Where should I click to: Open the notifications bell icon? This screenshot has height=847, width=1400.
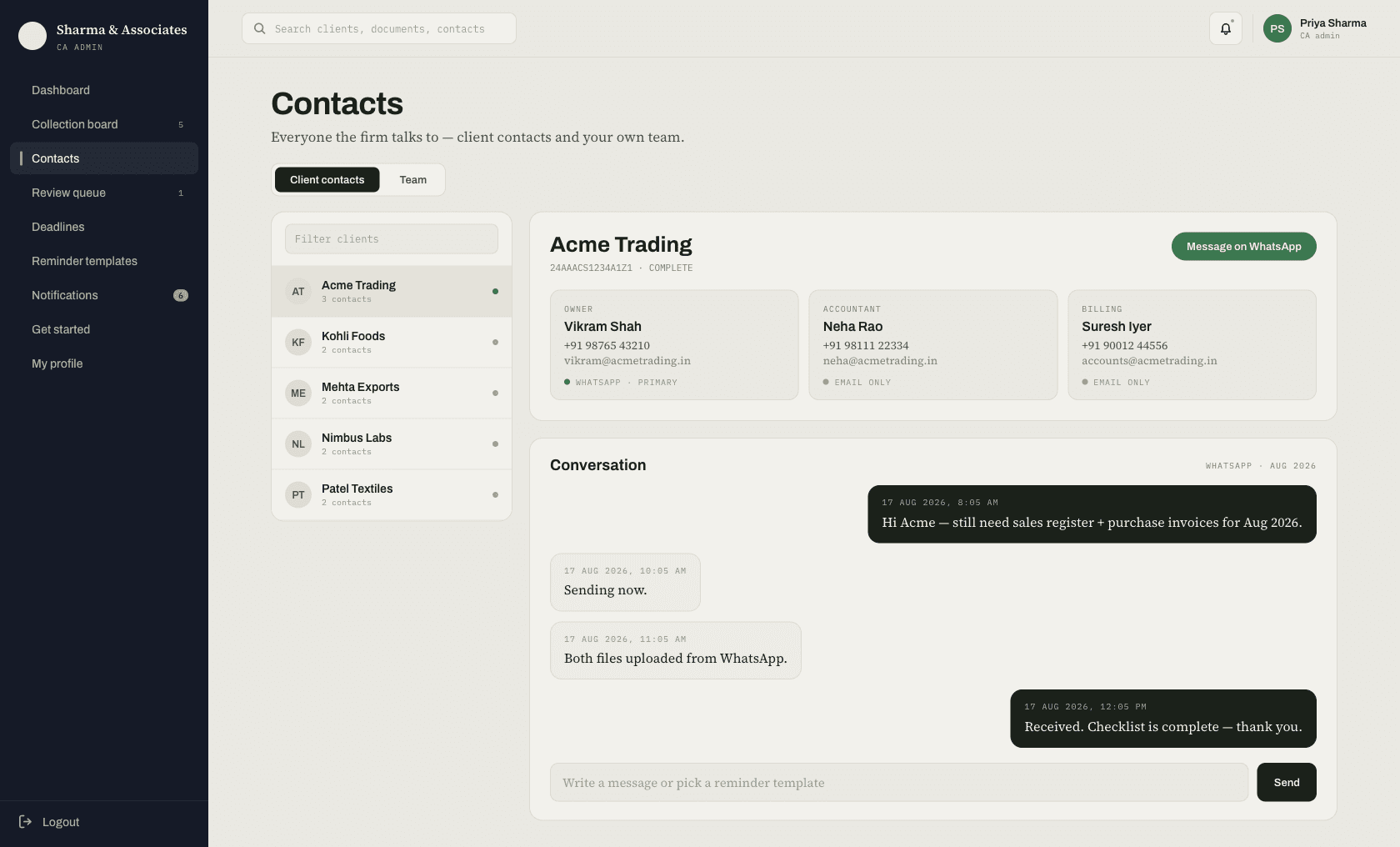pos(1225,28)
